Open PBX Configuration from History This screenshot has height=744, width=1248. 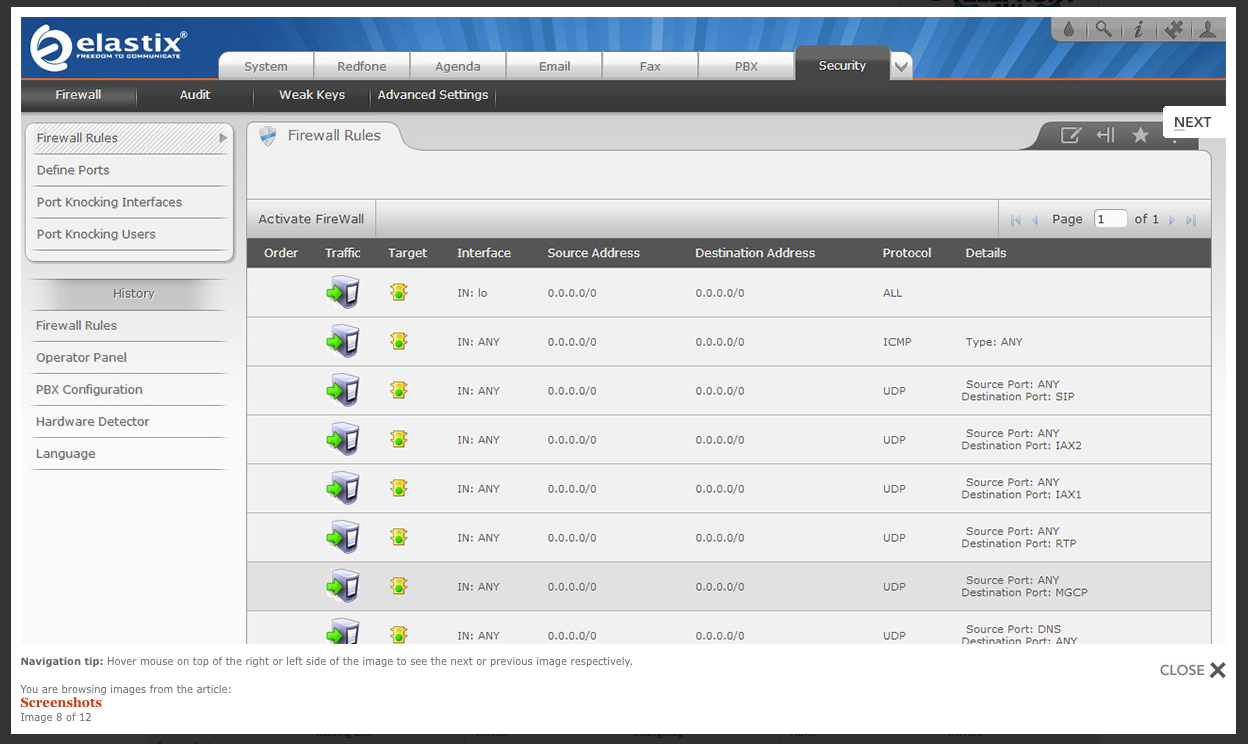pos(89,389)
